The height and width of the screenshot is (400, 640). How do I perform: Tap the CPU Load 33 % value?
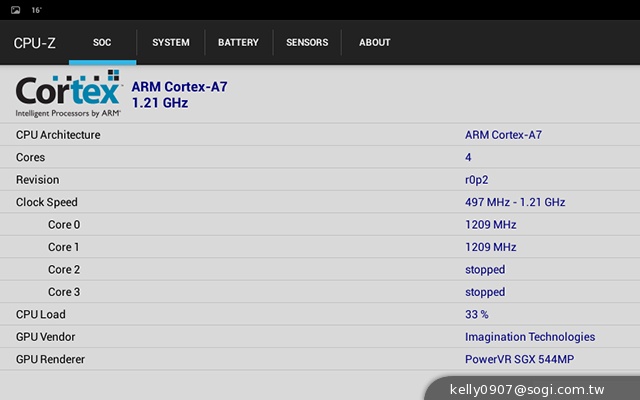[x=476, y=315]
